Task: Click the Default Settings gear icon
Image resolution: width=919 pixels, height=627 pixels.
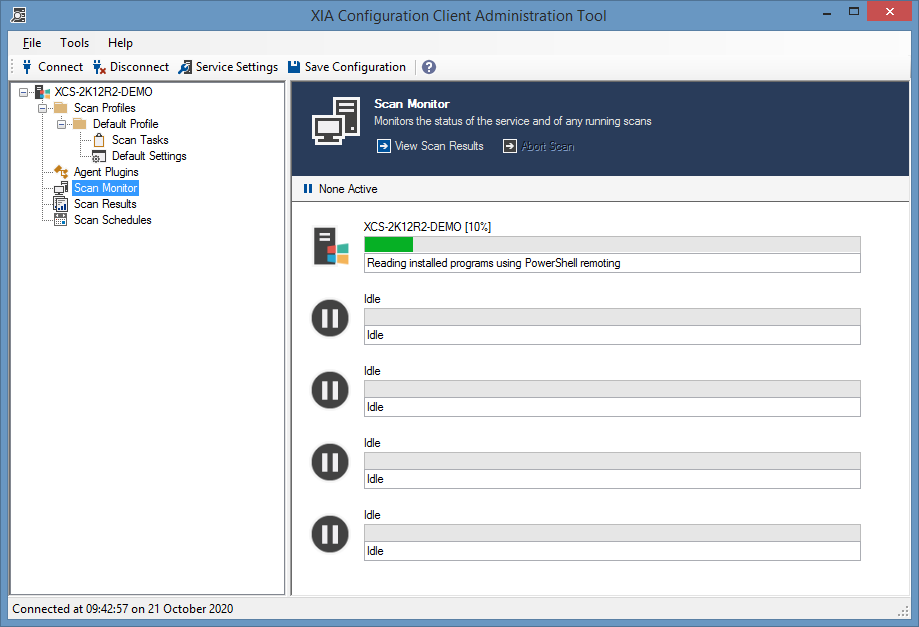Action: tap(99, 156)
